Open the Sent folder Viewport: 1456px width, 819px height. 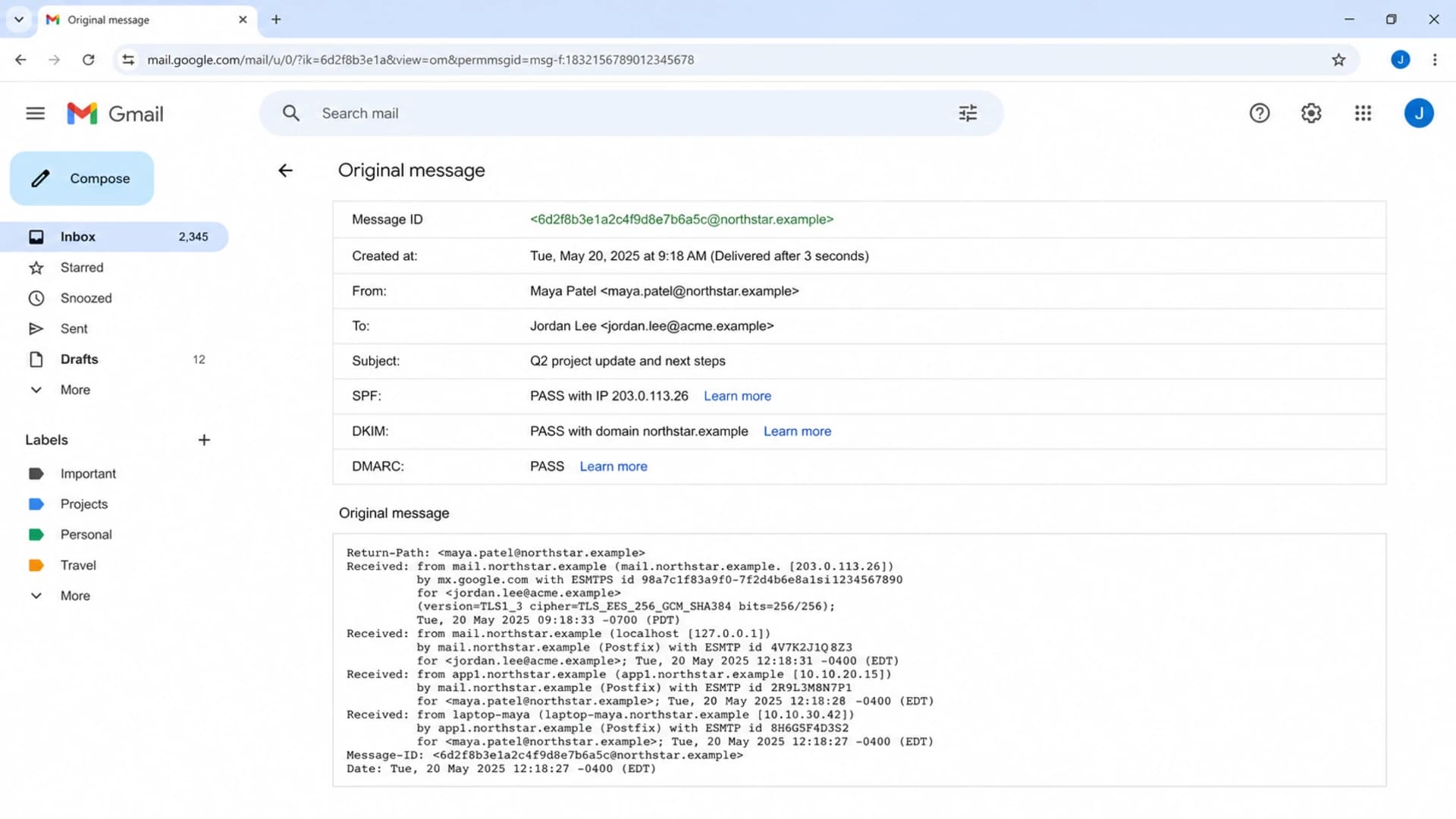point(115,328)
